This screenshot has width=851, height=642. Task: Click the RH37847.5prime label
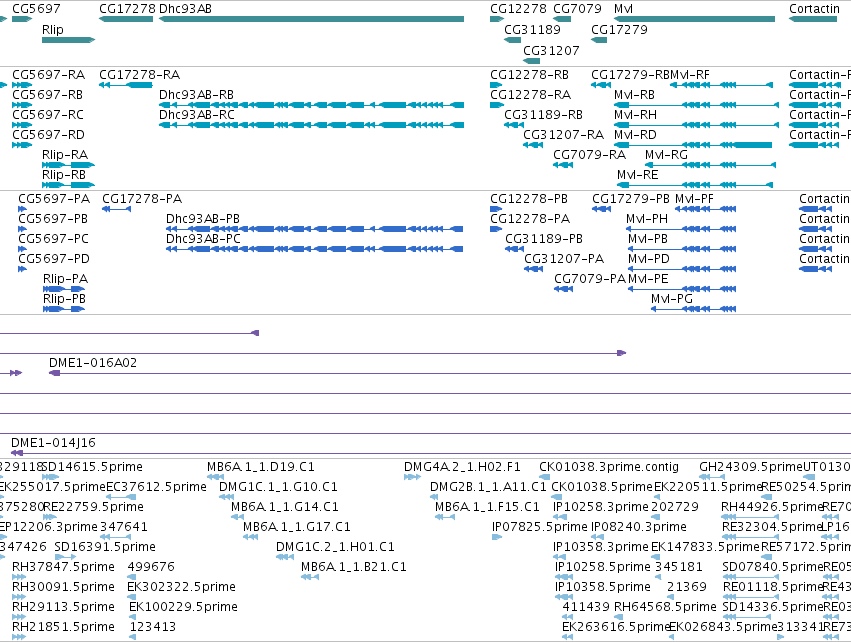[63, 567]
